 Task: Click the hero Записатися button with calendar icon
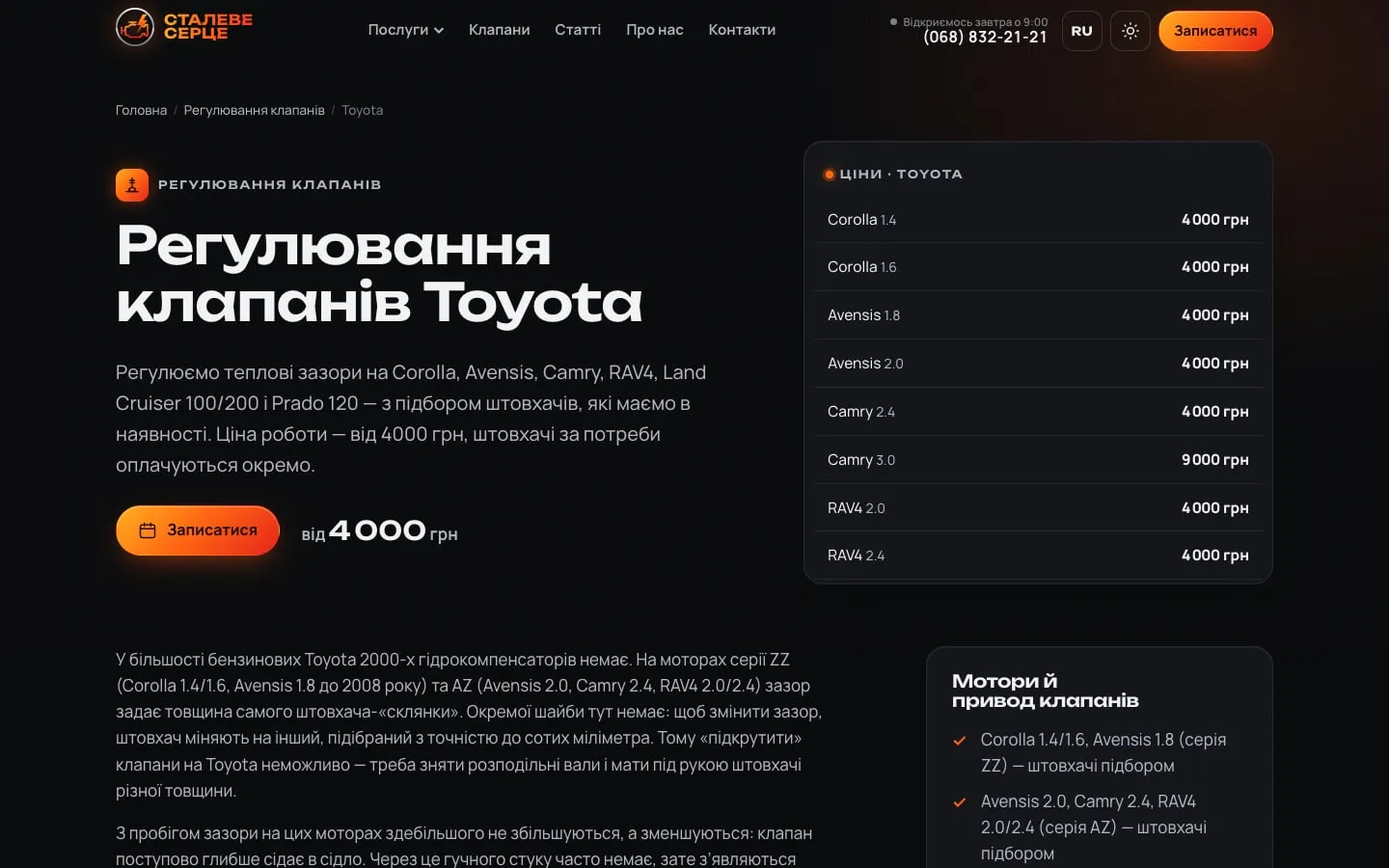pyautogui.click(x=198, y=530)
